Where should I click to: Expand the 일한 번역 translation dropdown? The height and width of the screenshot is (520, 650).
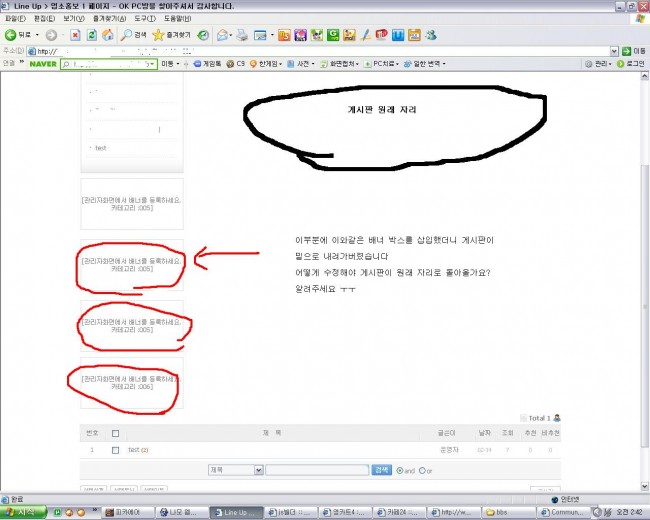tap(444, 64)
